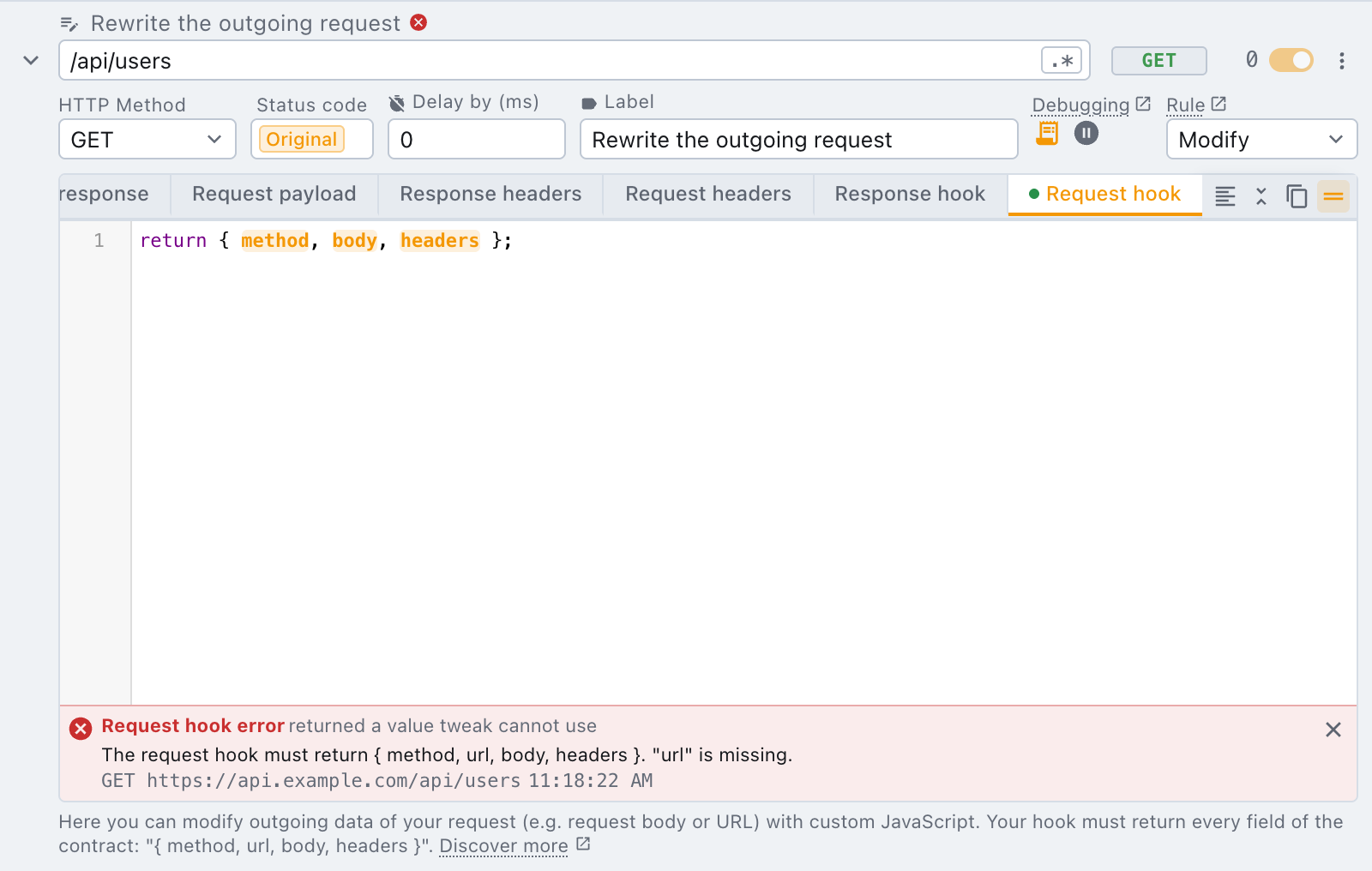The width and height of the screenshot is (1372, 871).
Task: Dismiss the request hook error banner
Action: (x=1333, y=730)
